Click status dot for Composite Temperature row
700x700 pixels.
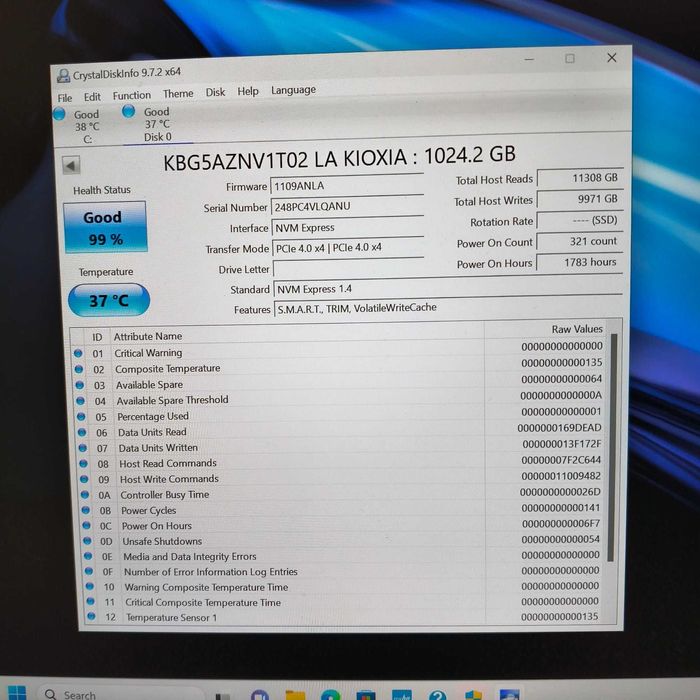(79, 369)
